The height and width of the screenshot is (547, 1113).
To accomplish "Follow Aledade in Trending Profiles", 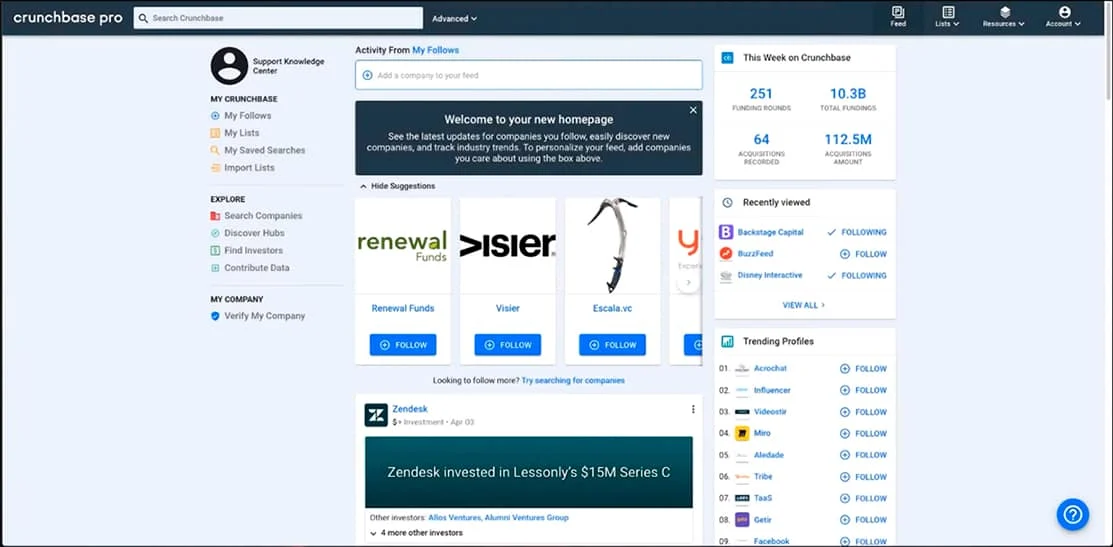I will 863,455.
